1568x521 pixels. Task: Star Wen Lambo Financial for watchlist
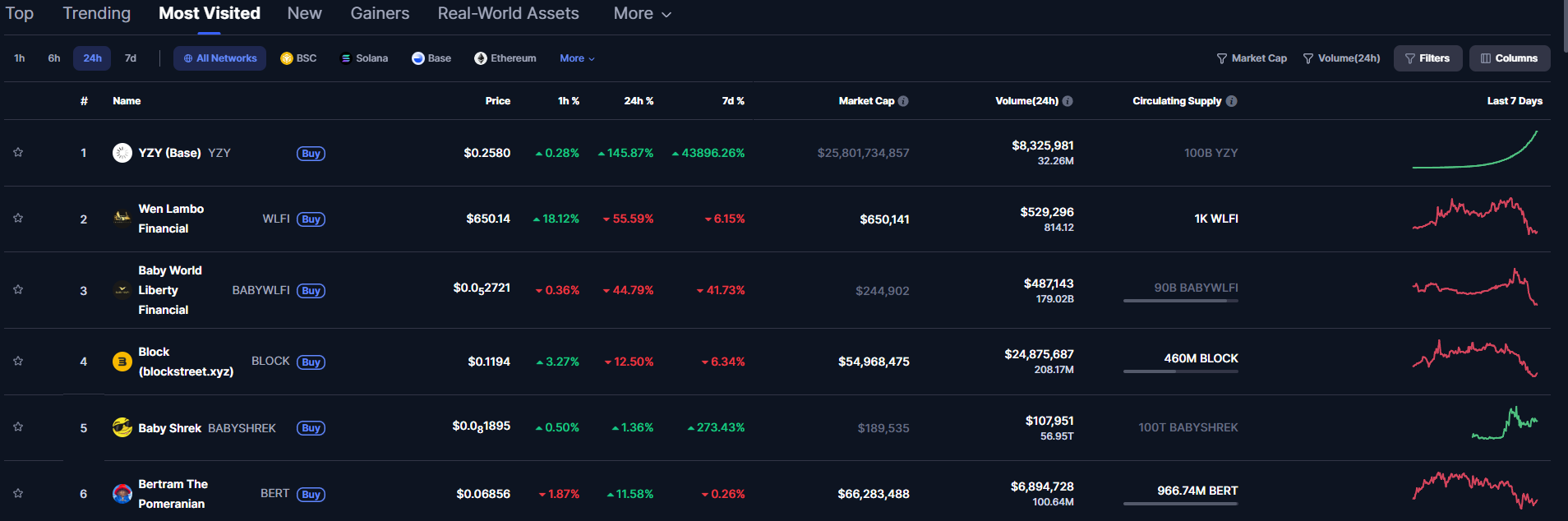18,218
